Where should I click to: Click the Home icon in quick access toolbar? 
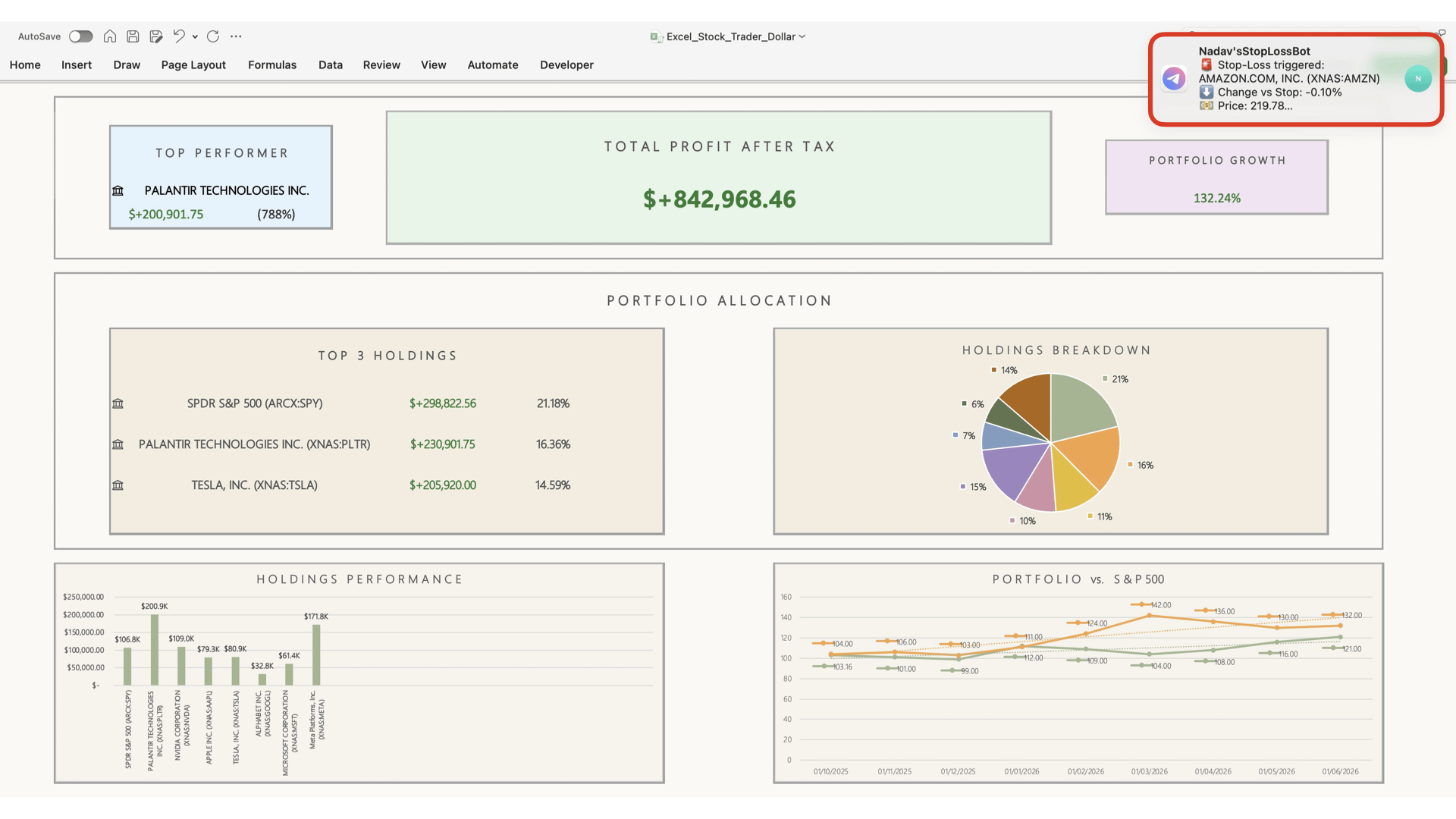click(x=110, y=36)
